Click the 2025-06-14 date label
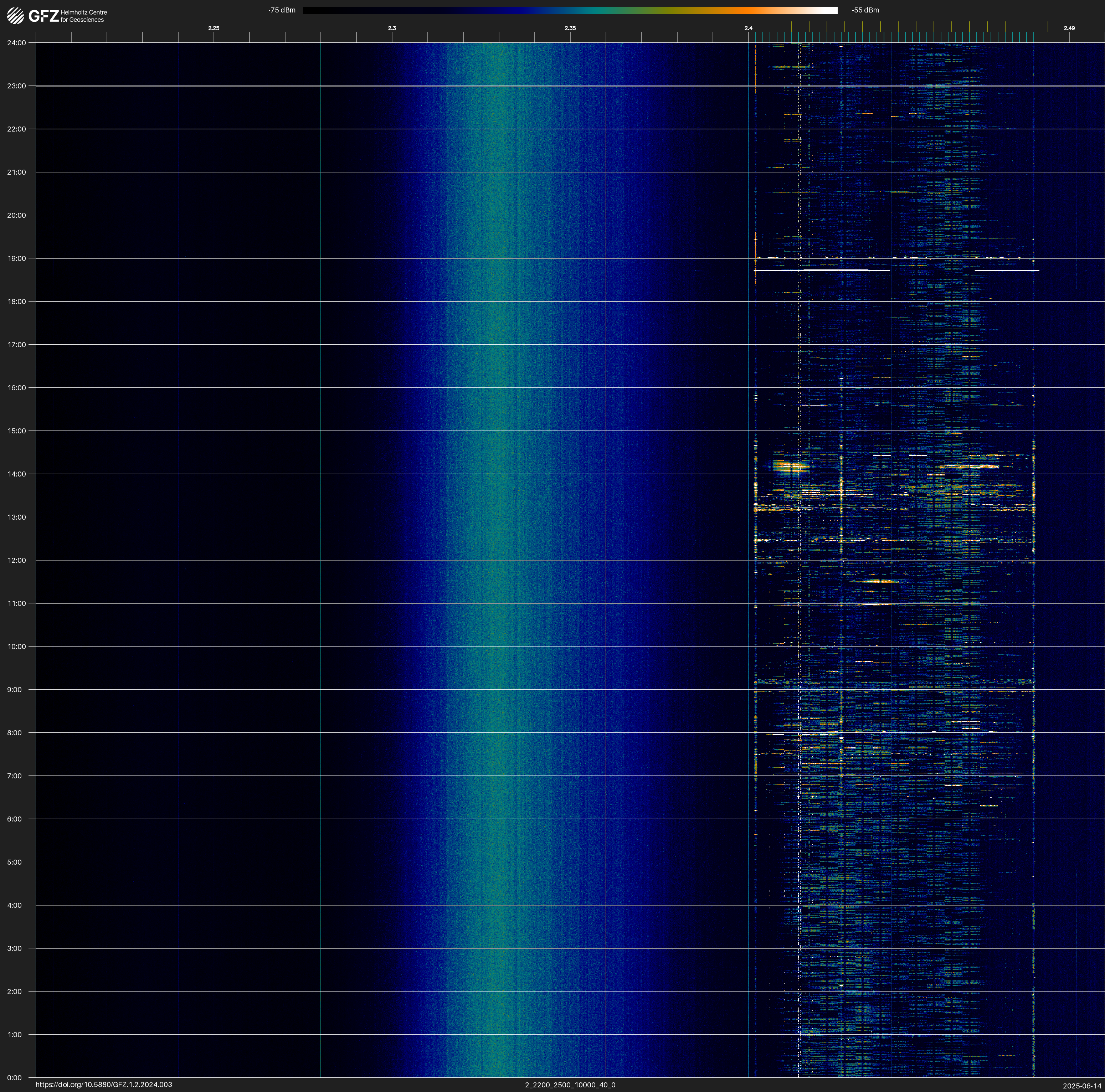Viewport: 1105px width, 1092px height. pos(1081,1086)
